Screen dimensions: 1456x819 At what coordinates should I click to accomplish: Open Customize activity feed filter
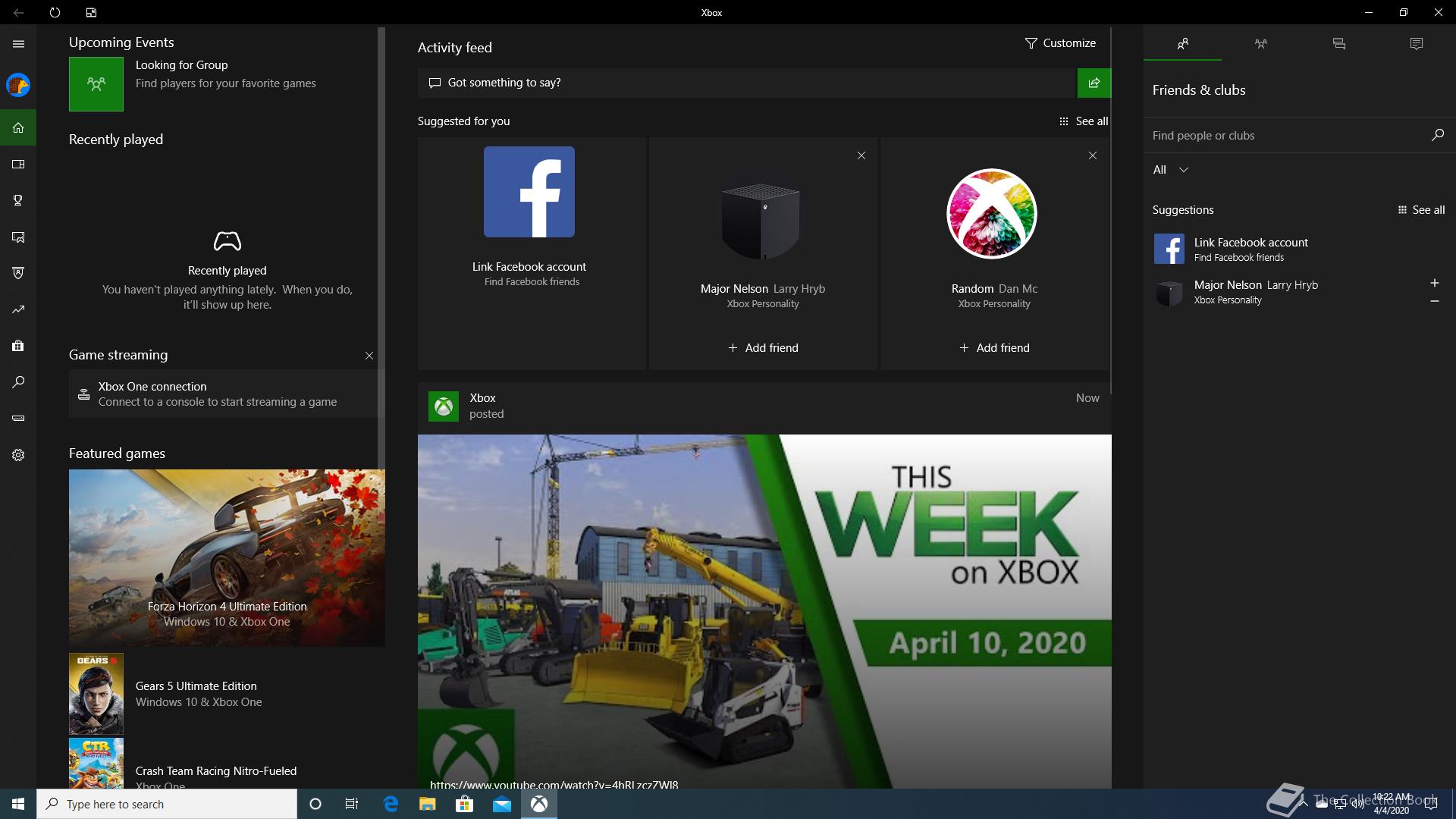(x=1060, y=43)
